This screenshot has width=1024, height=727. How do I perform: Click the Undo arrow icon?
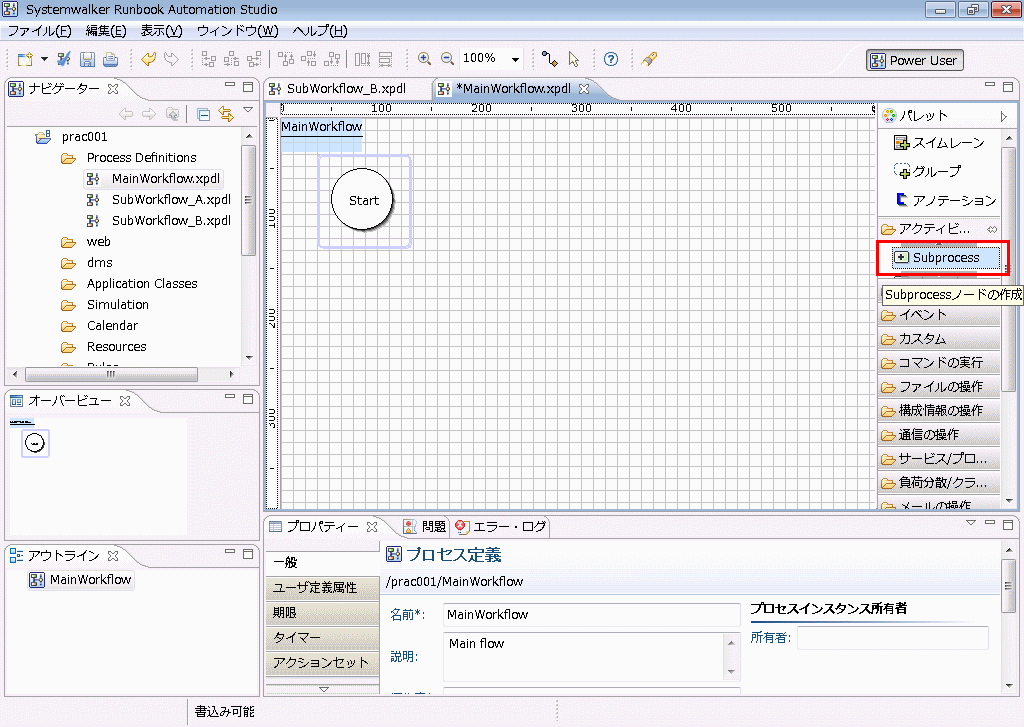pos(148,59)
